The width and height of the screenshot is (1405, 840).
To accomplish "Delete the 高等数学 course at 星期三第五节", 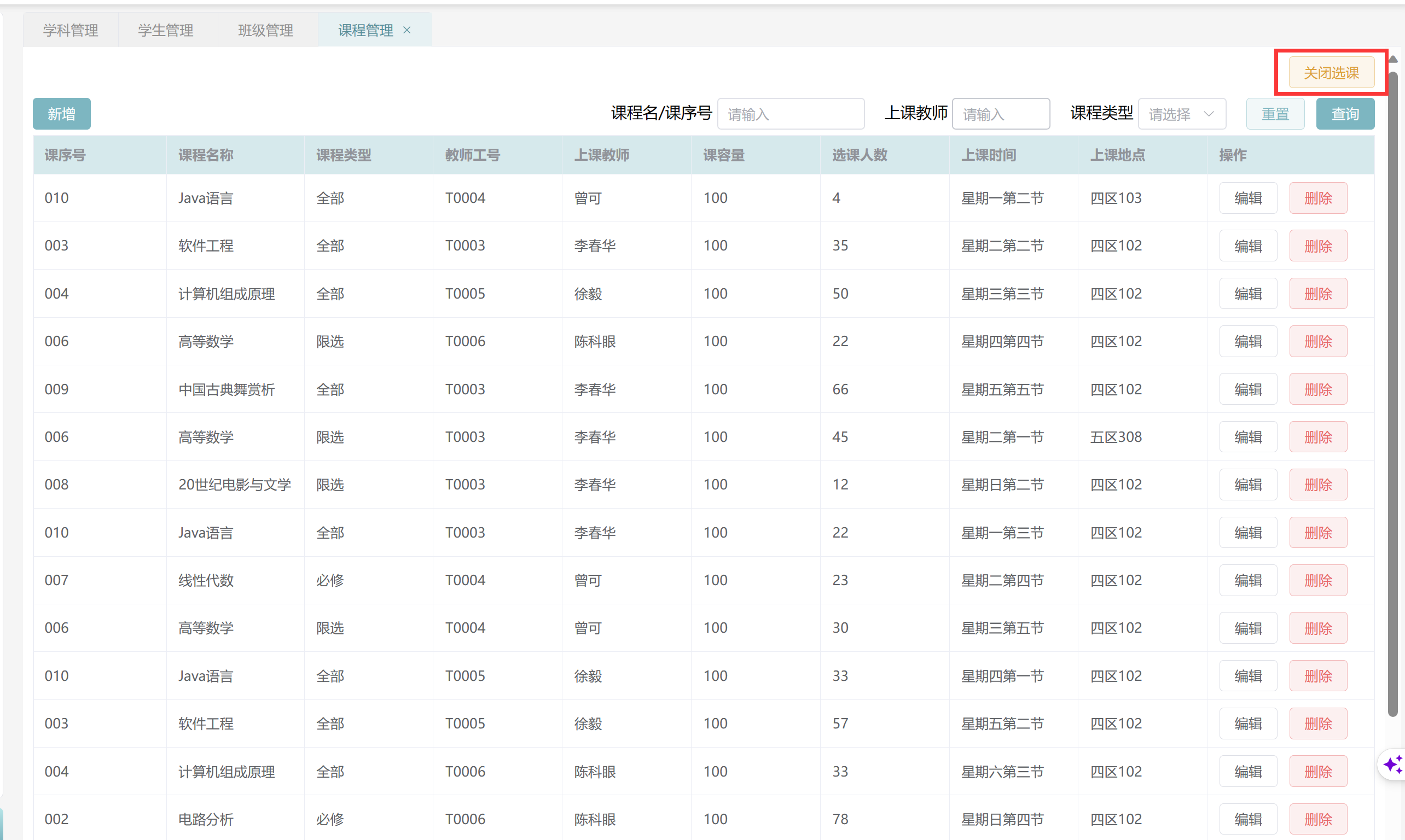I will tap(1318, 628).
